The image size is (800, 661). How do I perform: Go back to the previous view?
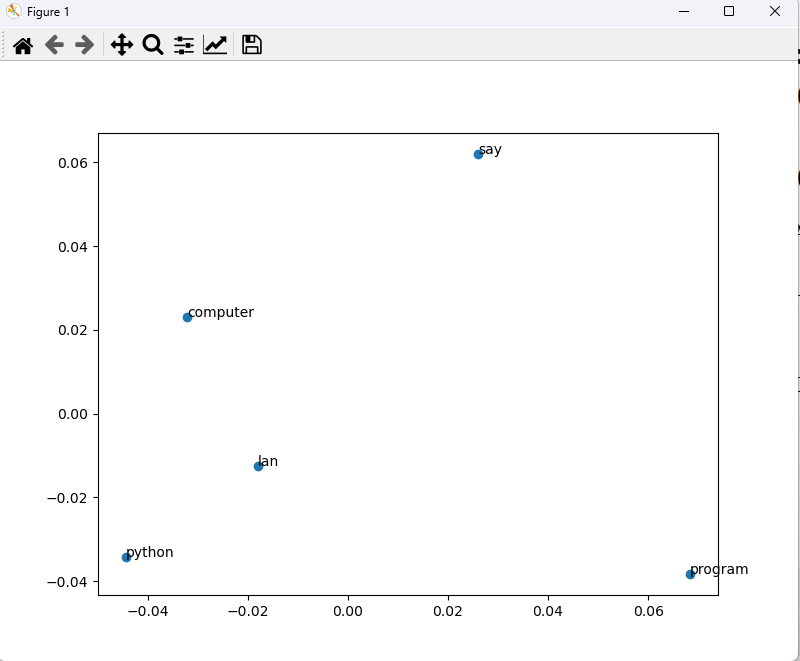tap(54, 45)
